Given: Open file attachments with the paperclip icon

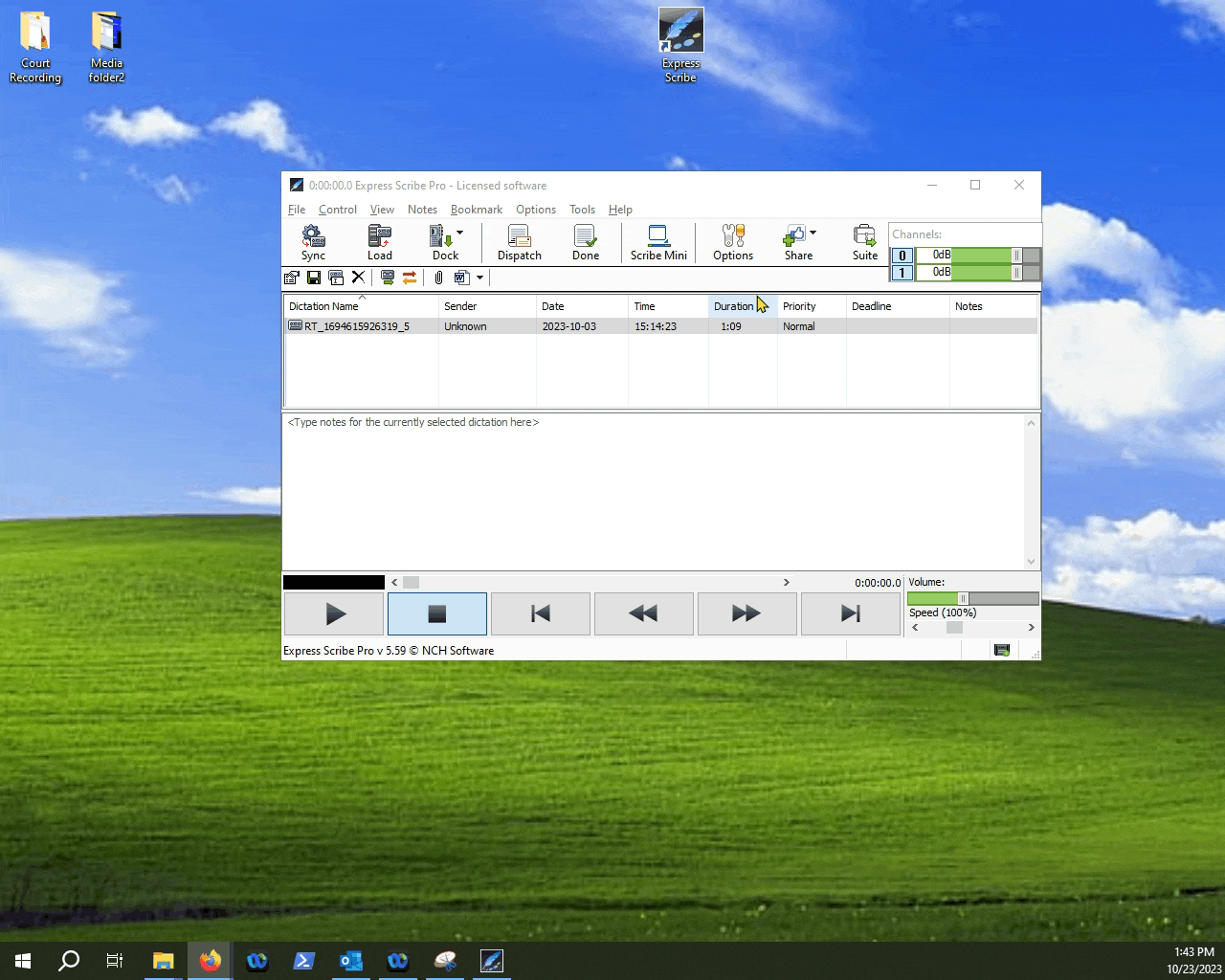Looking at the screenshot, I should pos(438,278).
